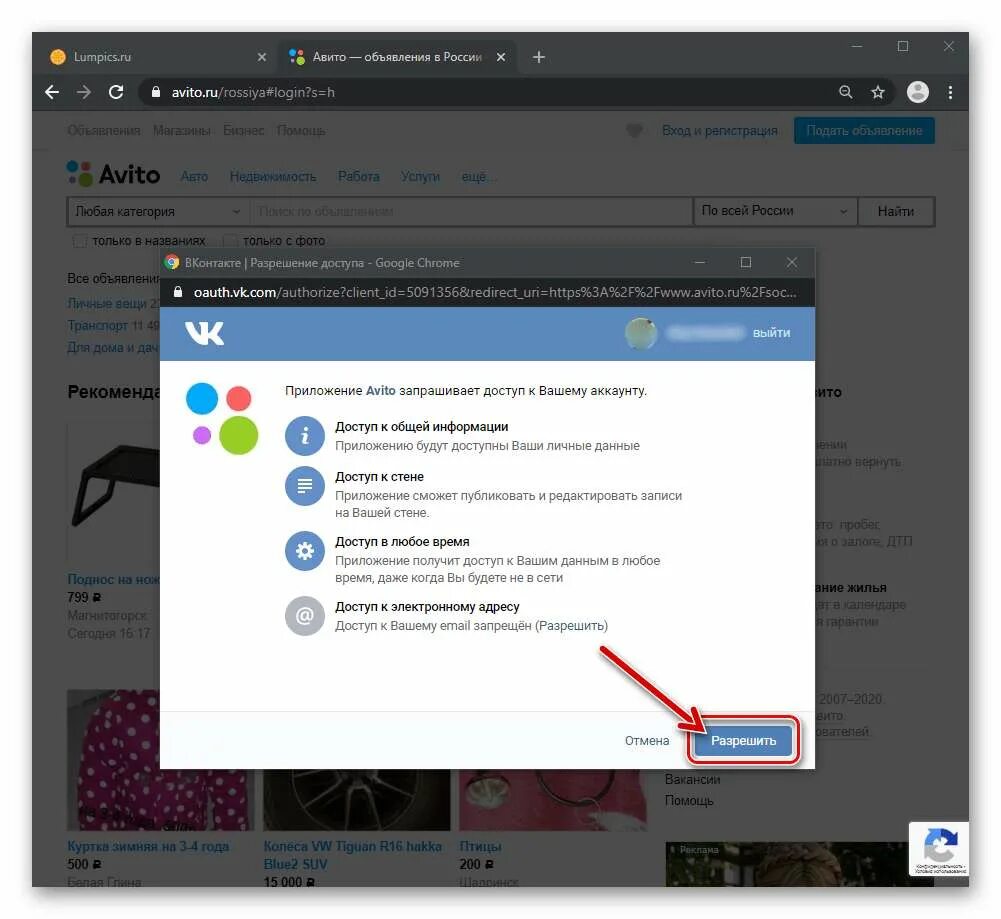Switch to the Lumpics.ru tab
This screenshot has height=919, width=1001.
158,57
